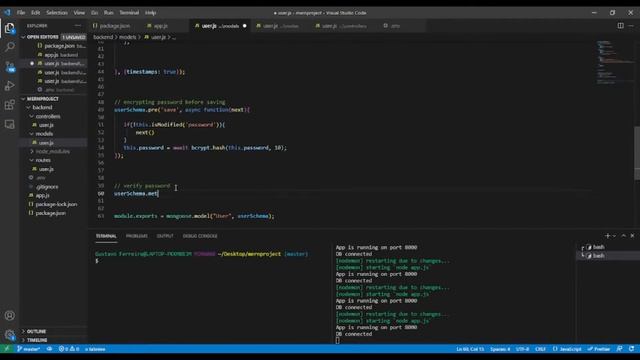
Task: Click Spaces indentation setting in status bar
Action: pos(500,349)
